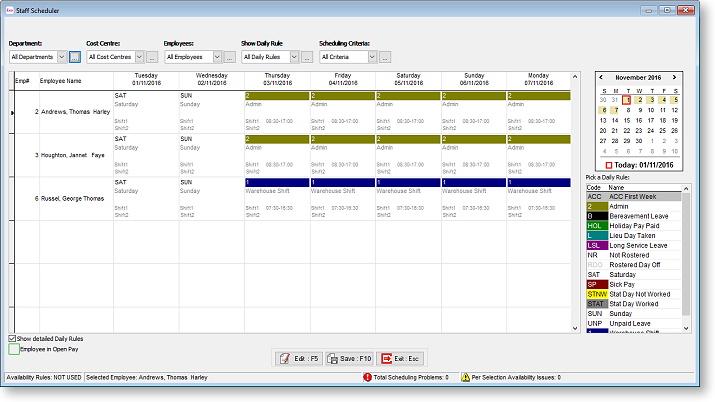The image size is (715, 402).
Task: Click the red Total Scheduling Problems icon
Action: [367, 377]
